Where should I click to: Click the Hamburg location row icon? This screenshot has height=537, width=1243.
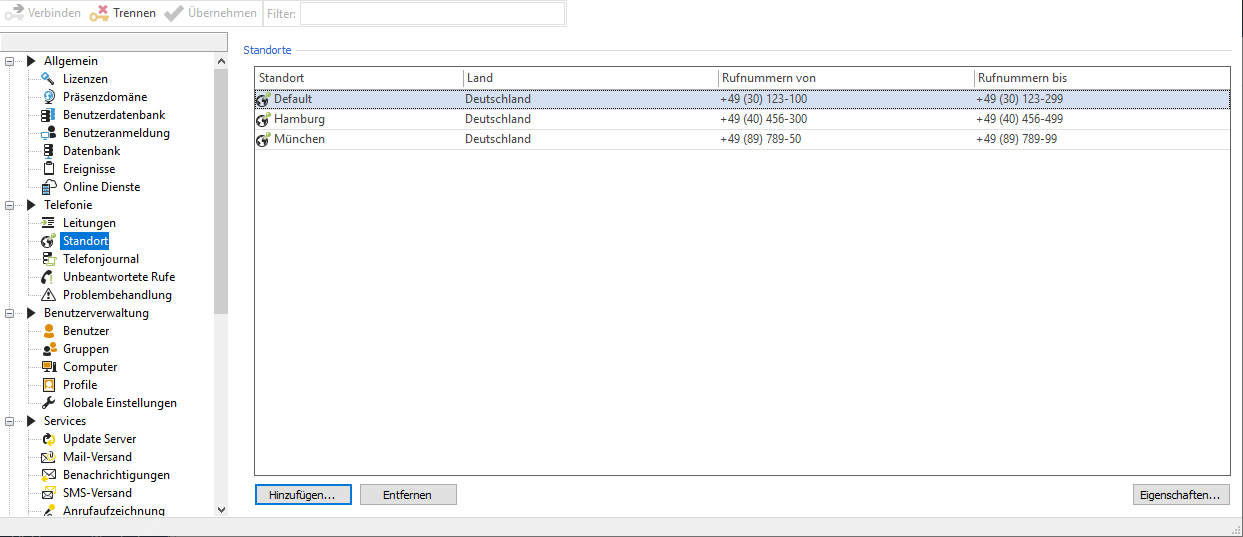263,120
